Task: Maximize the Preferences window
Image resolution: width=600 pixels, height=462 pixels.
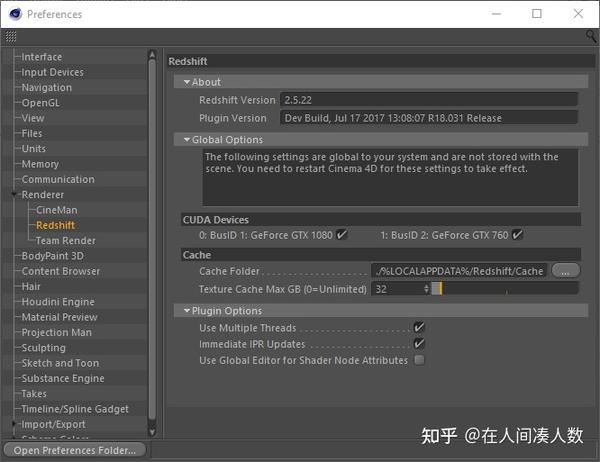Action: click(537, 14)
